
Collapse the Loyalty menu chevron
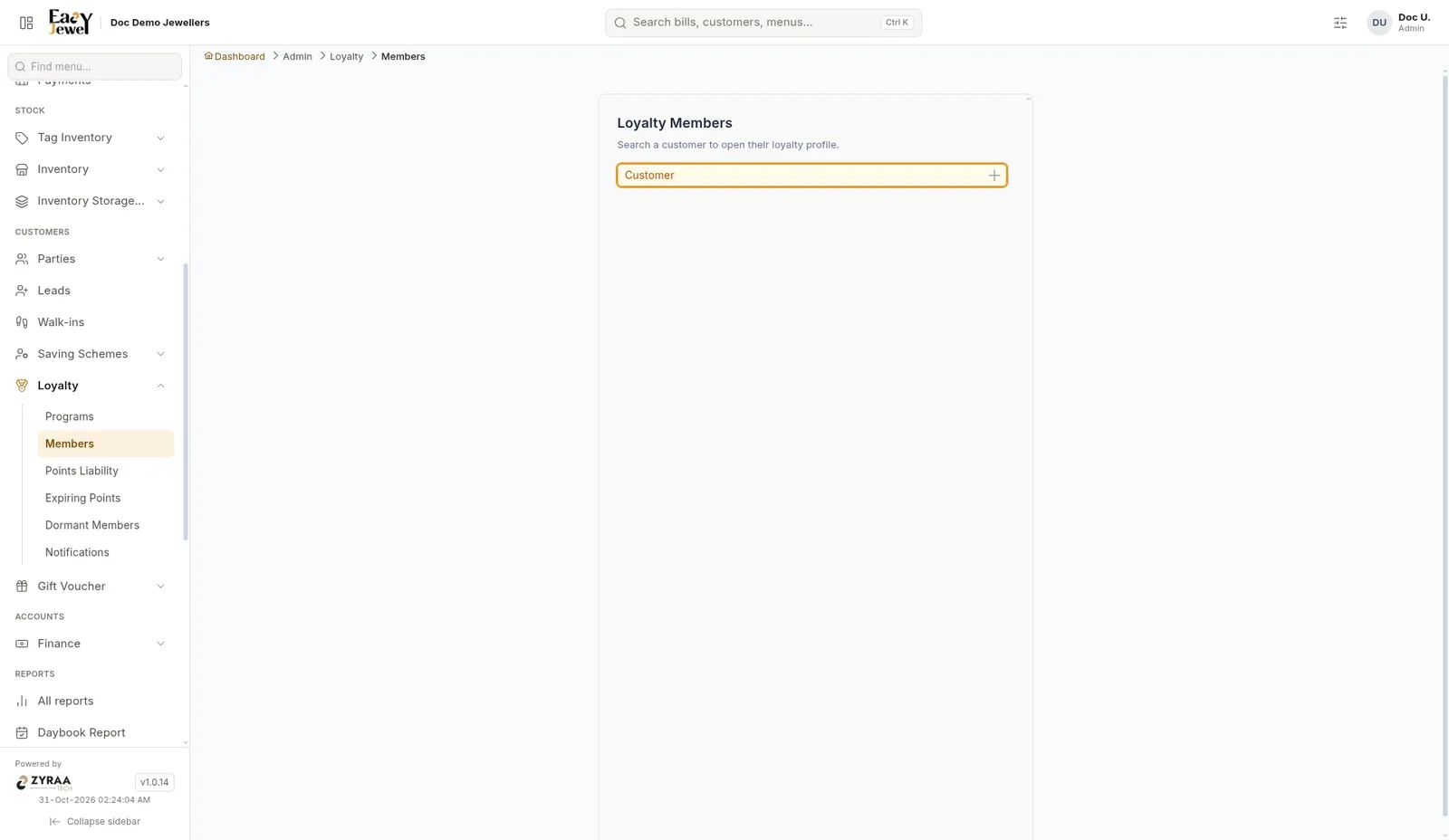click(160, 386)
